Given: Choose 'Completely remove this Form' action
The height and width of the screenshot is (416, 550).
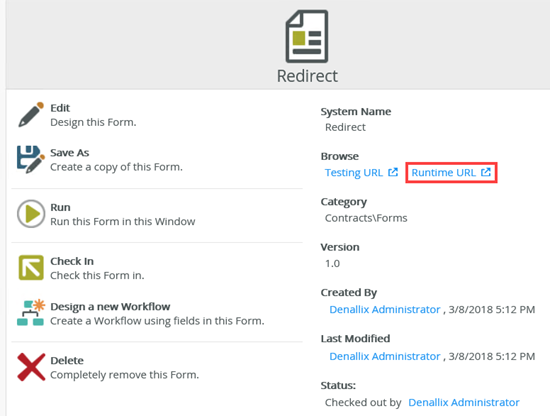Looking at the screenshot, I should tap(125, 375).
